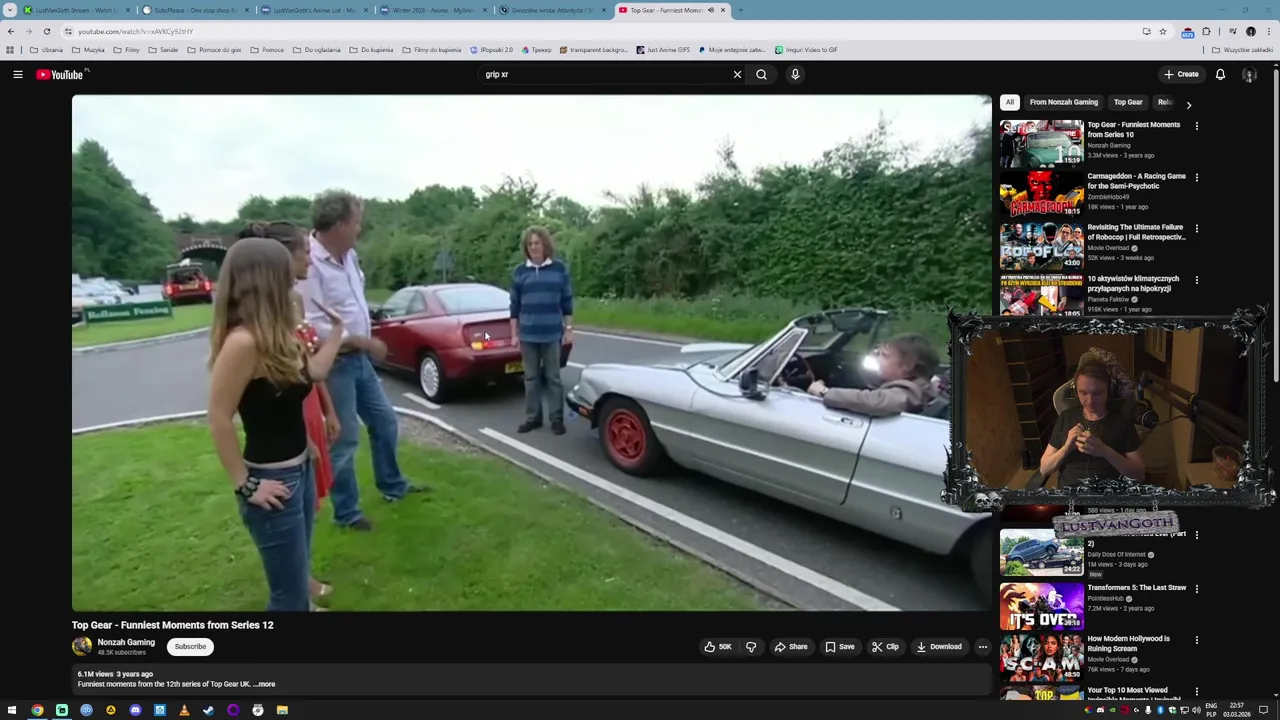
Task: Share the Top Gear video
Action: 790,647
